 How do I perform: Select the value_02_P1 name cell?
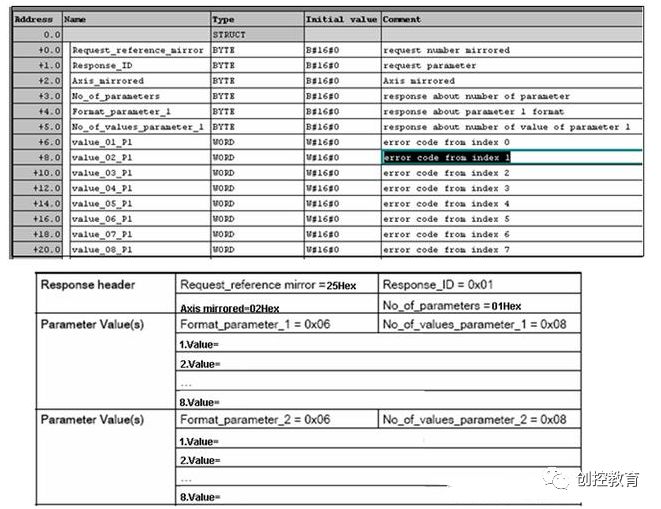click(140, 157)
